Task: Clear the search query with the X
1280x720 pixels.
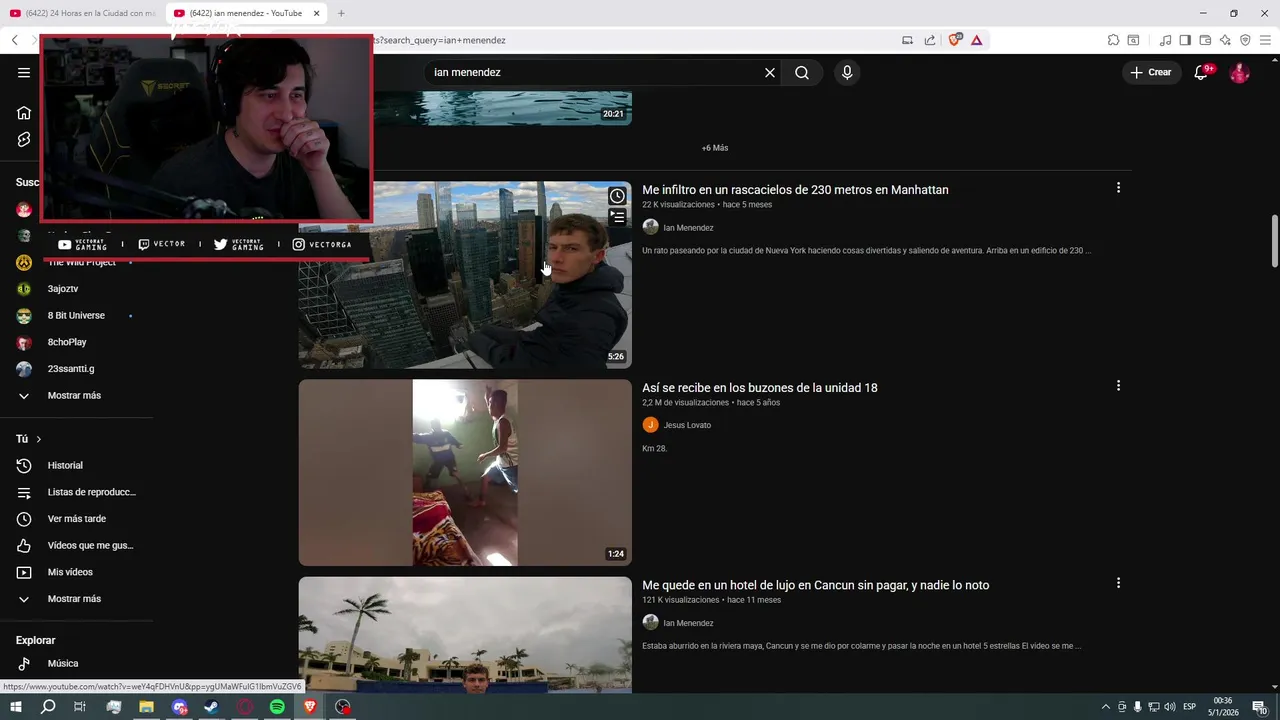Action: pyautogui.click(x=770, y=72)
